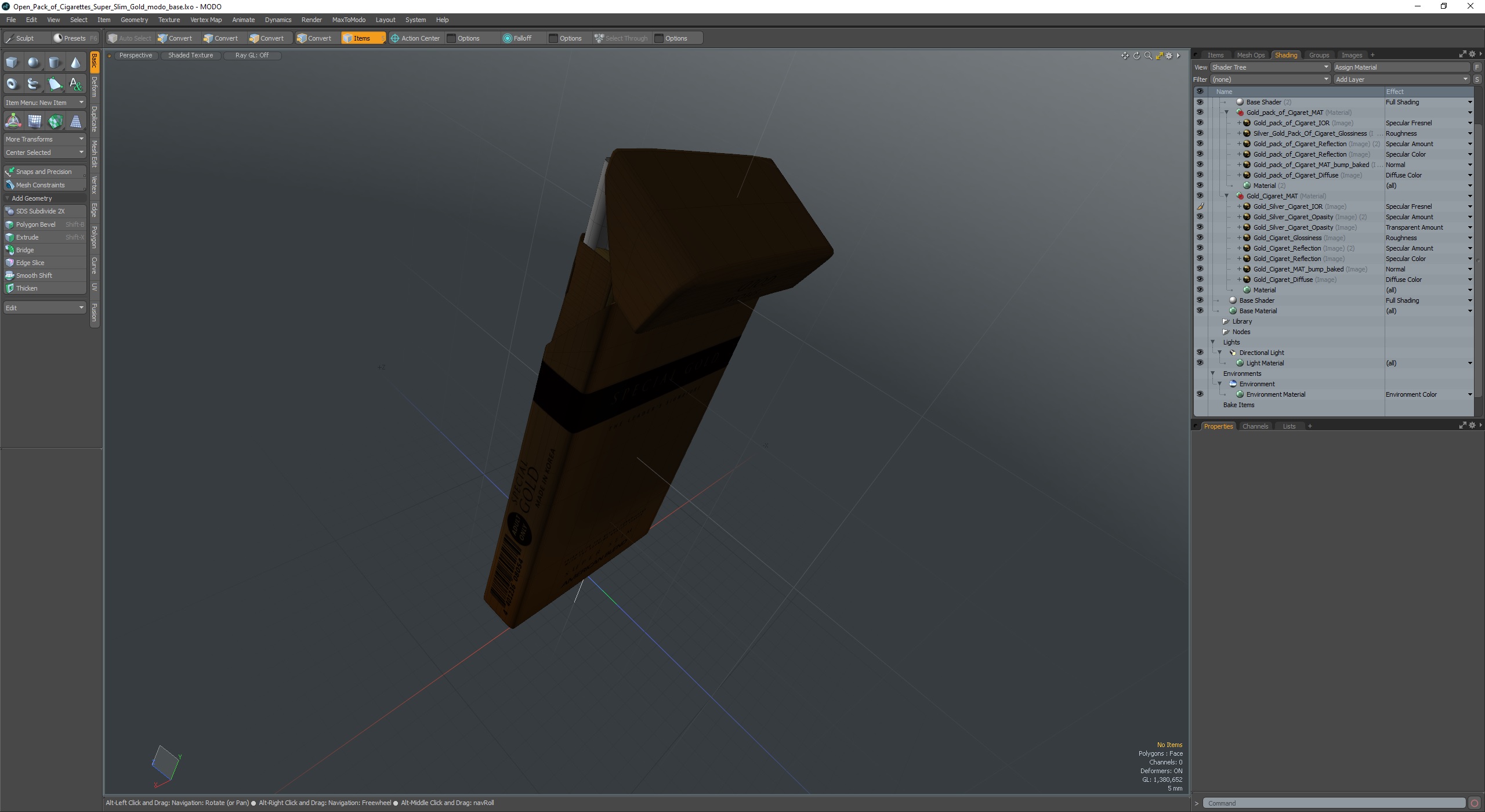The width and height of the screenshot is (1485, 812).
Task: Open the viewport settings gear
Action: pyautogui.click(x=1169, y=56)
